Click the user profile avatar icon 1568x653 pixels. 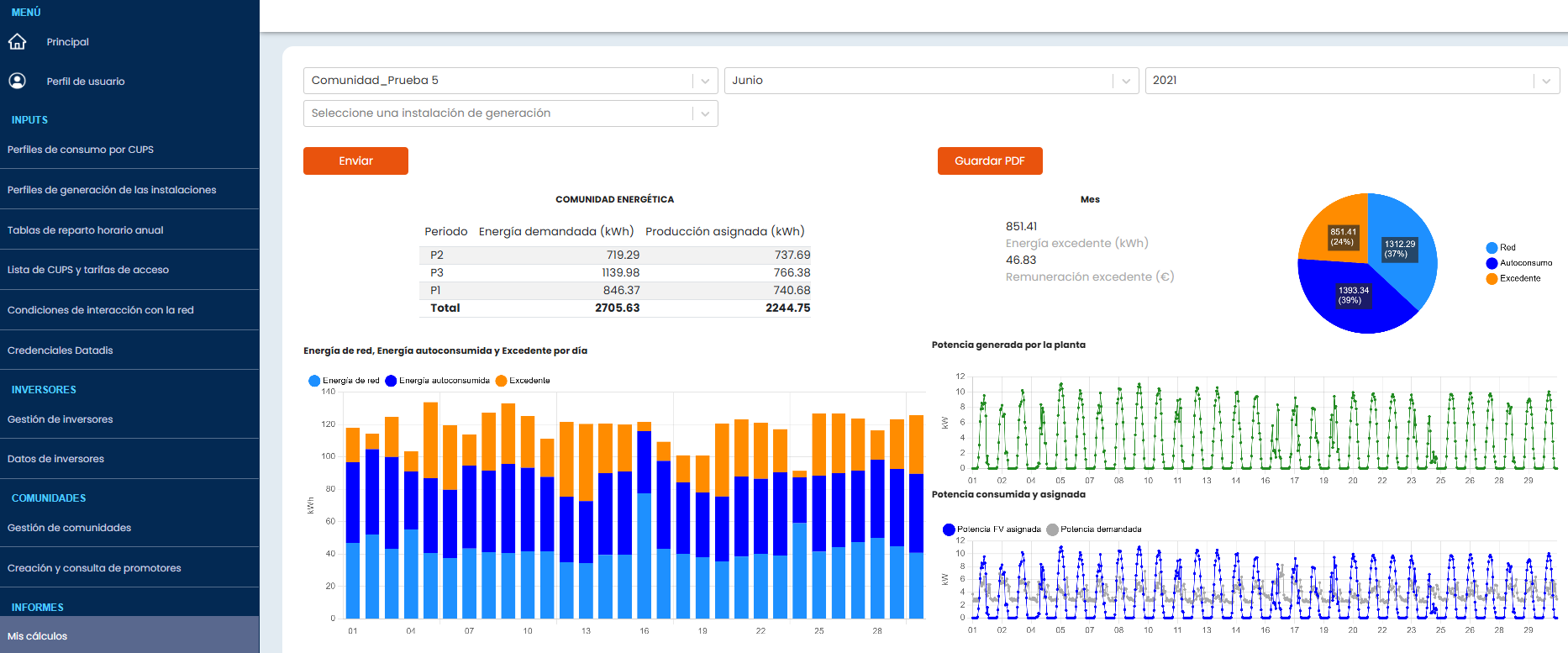tap(17, 81)
